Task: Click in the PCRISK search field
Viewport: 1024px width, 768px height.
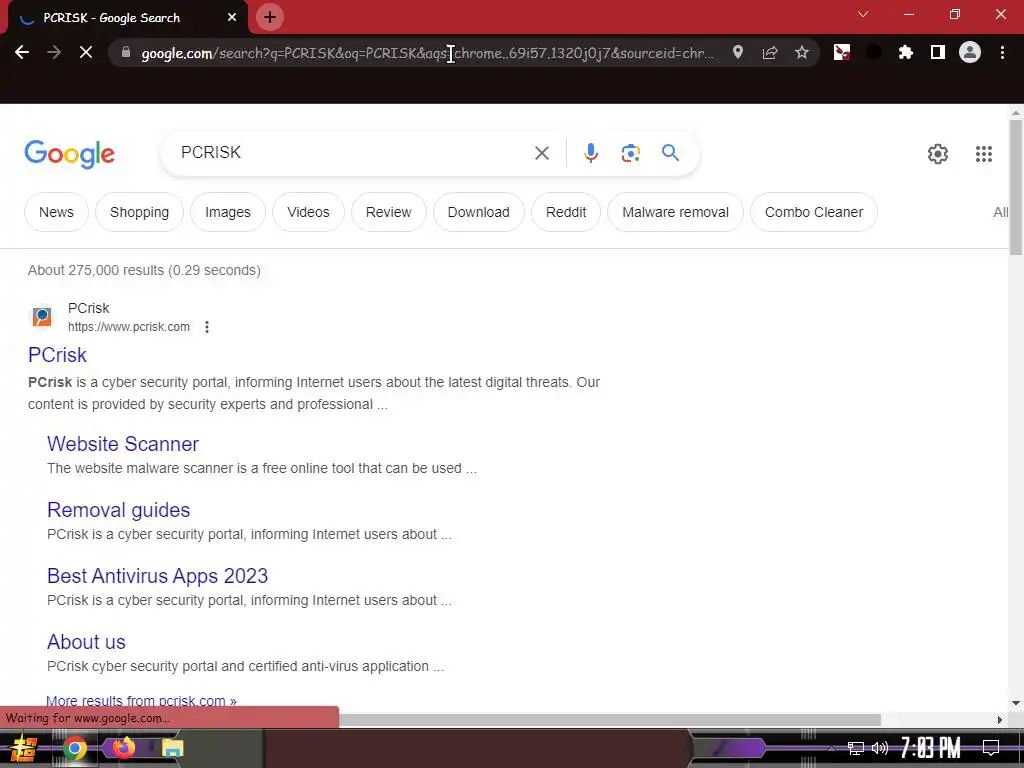Action: point(353,153)
